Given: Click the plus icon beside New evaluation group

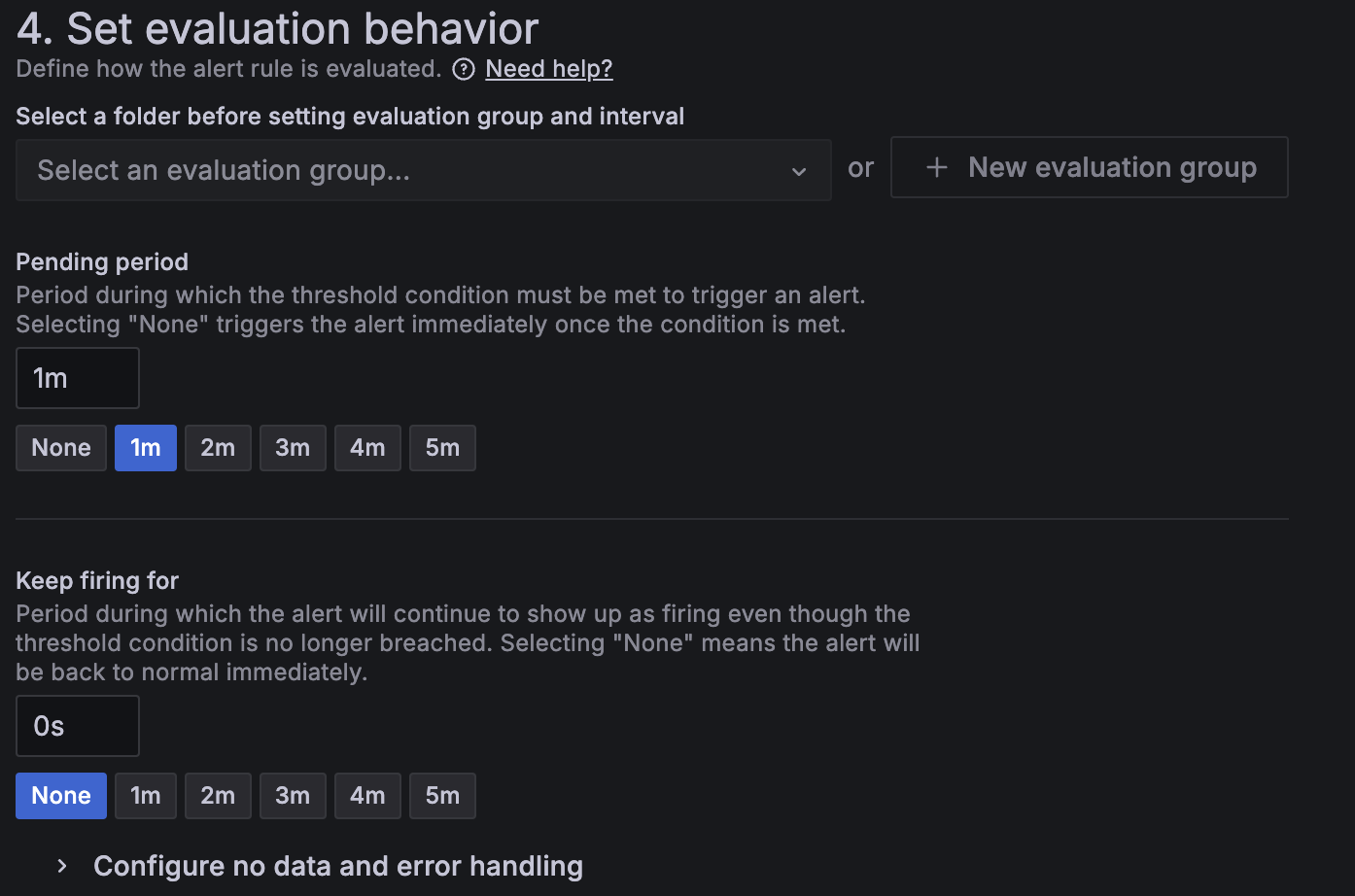Looking at the screenshot, I should pyautogui.click(x=936, y=167).
